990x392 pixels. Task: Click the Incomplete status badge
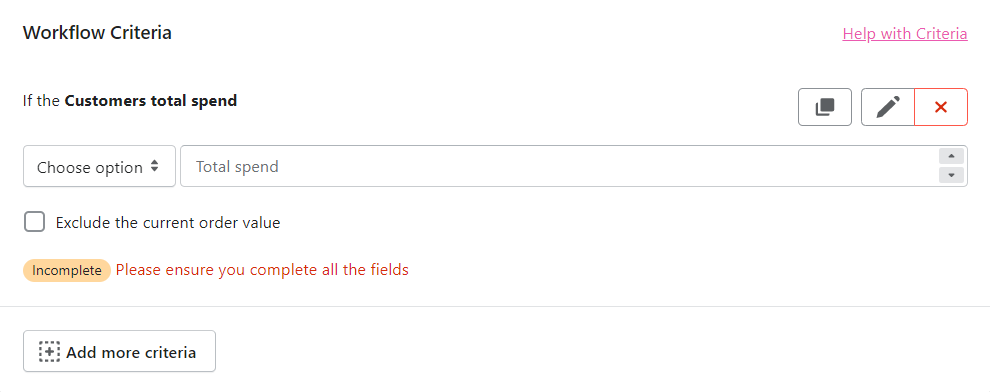click(67, 270)
